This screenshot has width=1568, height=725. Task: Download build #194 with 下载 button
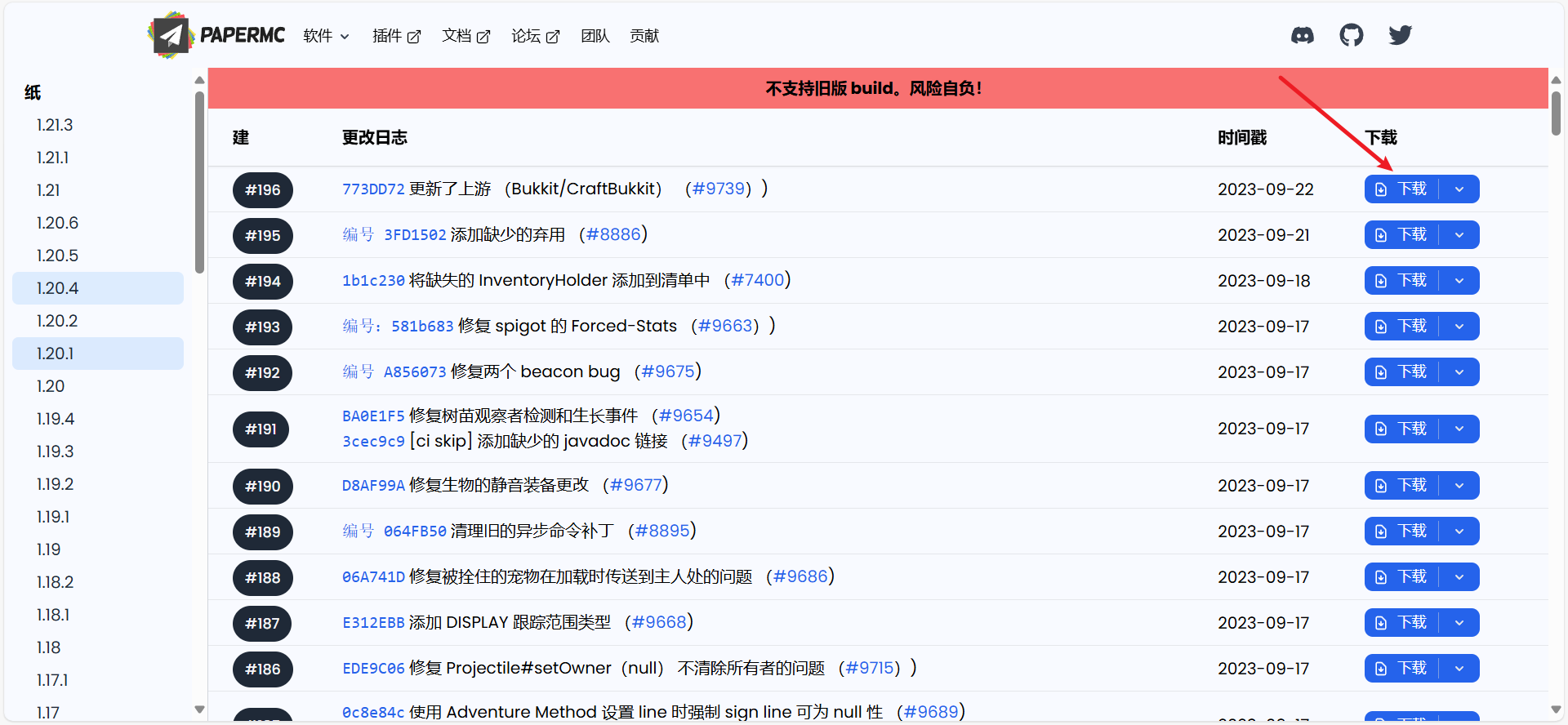(x=1401, y=281)
